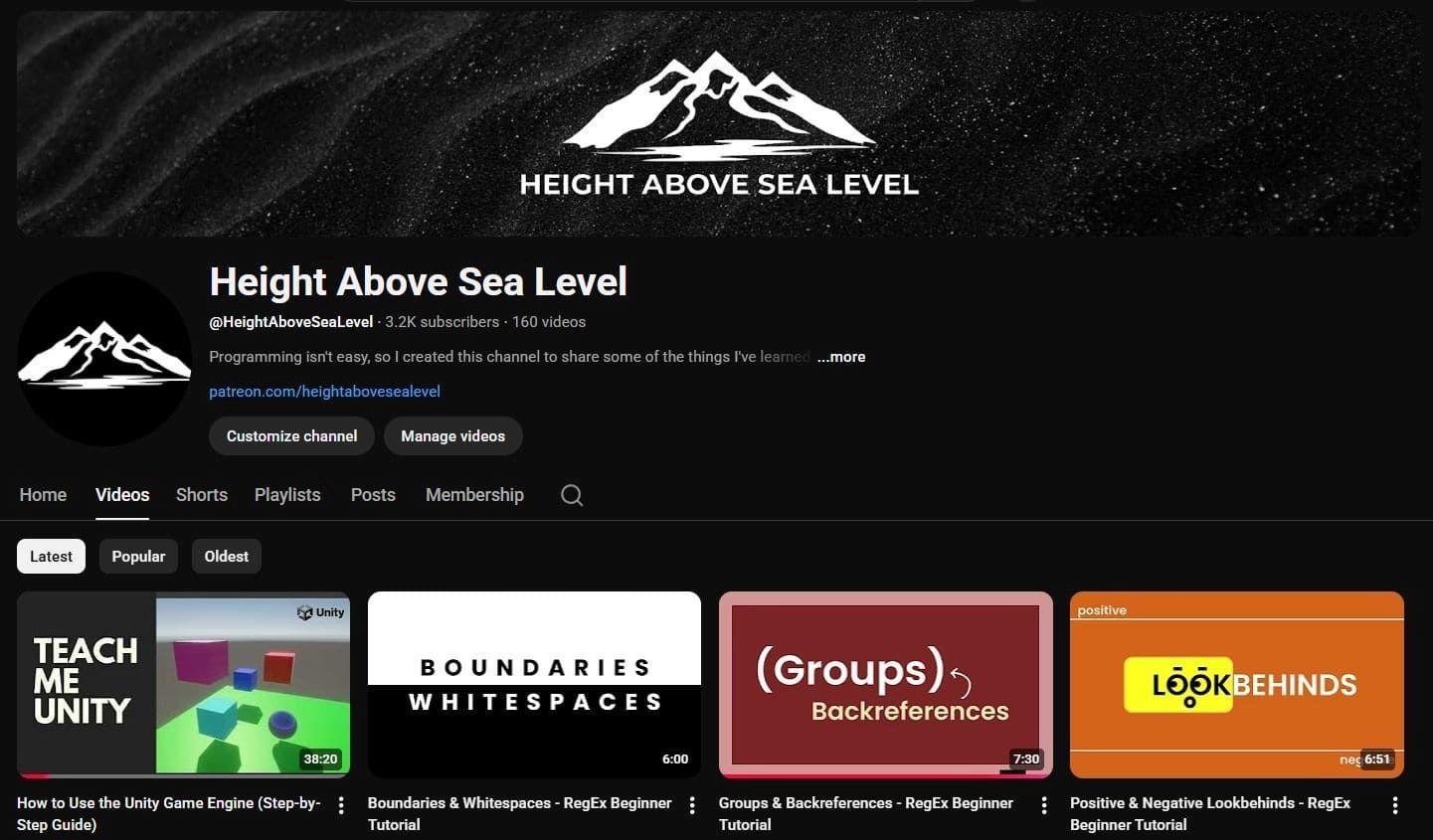Open the Groups Backreferences video thumbnail

click(885, 685)
